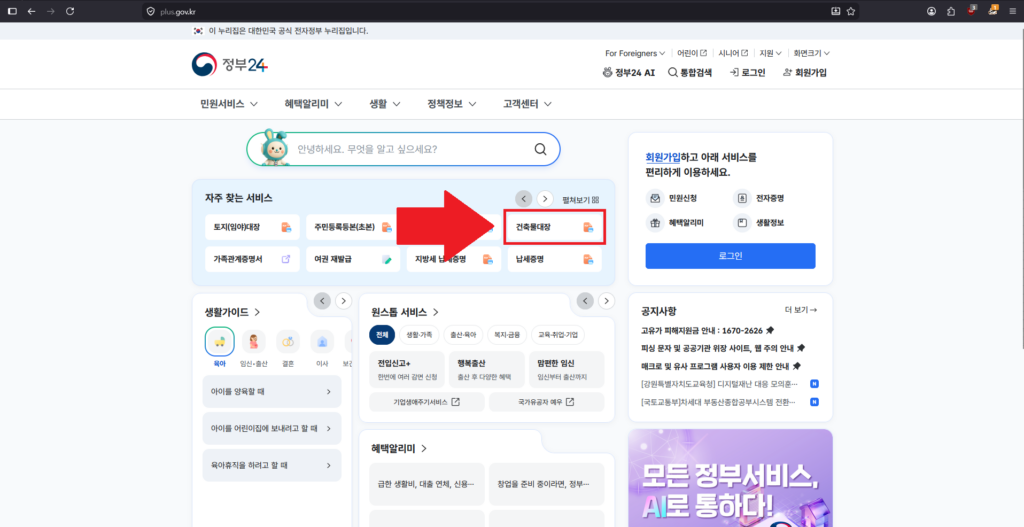Go to previous 원스톱 서비스 slide
The image size is (1024, 527).
(x=585, y=300)
